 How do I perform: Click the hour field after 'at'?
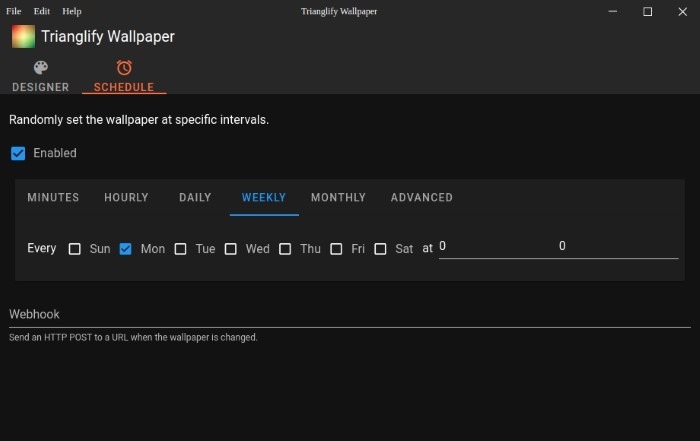(498, 246)
